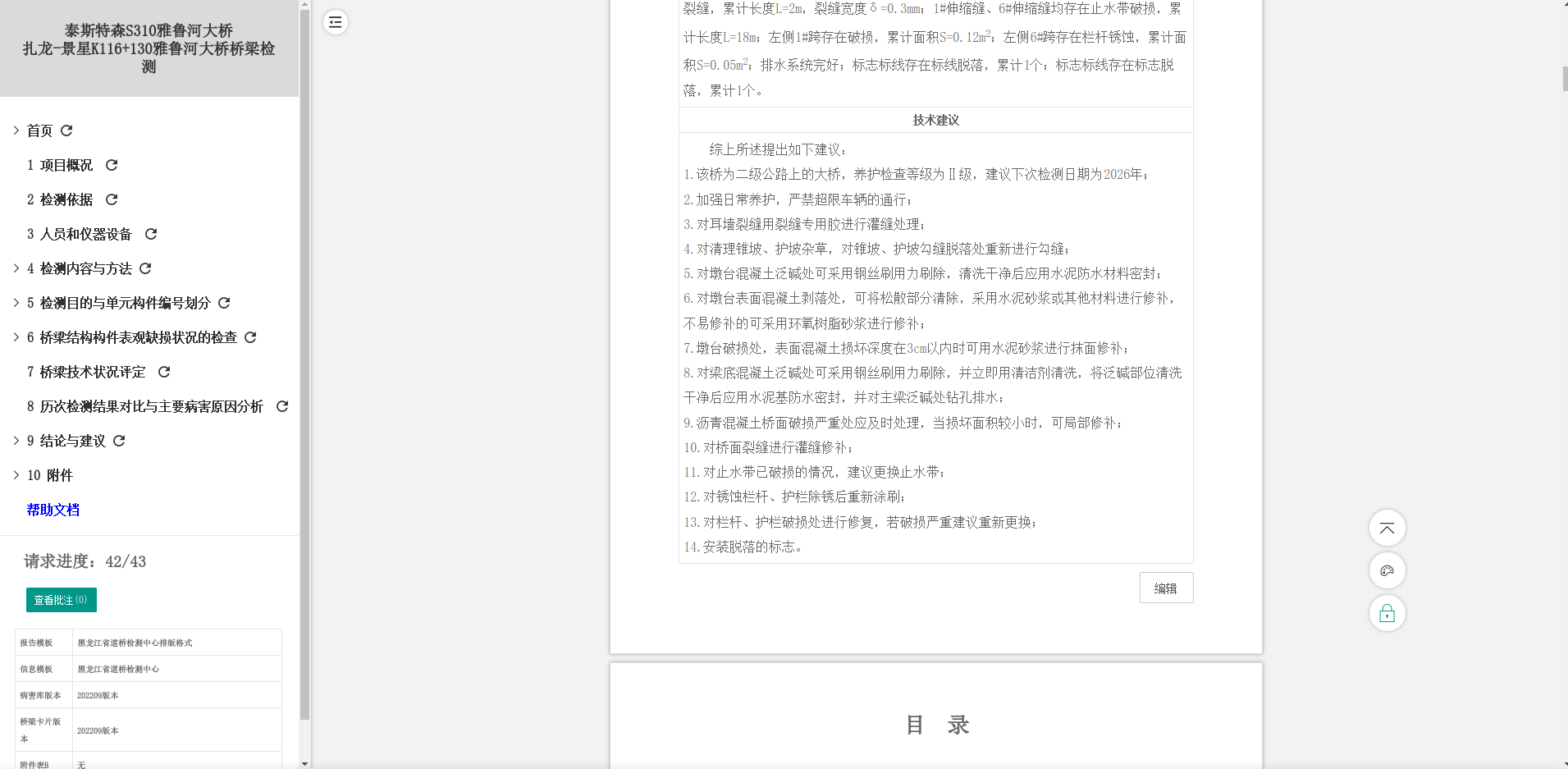Go to 1 项目概况
Image resolution: width=1568 pixels, height=769 pixels.
(x=60, y=165)
